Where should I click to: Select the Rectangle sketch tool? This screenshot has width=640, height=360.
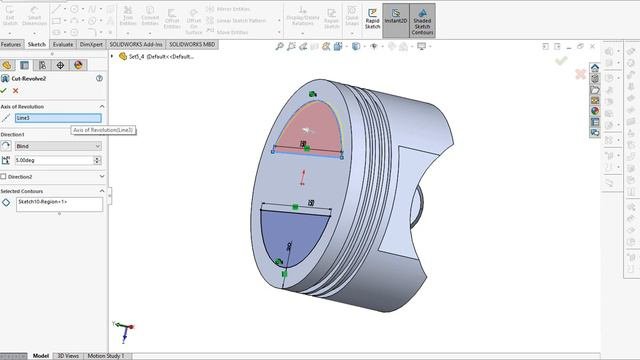point(56,20)
